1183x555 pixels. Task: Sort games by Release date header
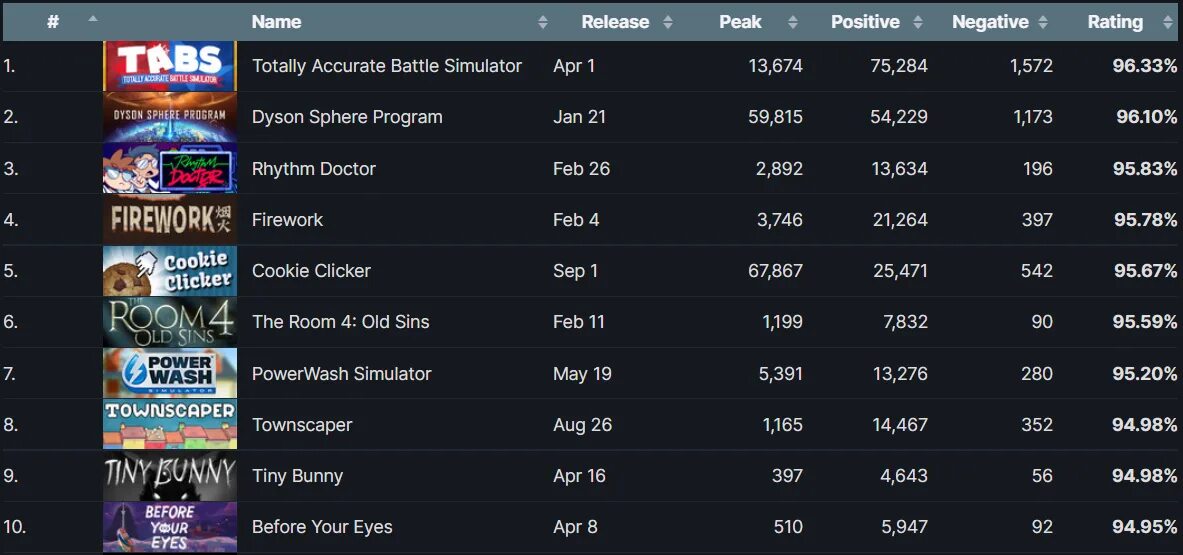tap(615, 22)
